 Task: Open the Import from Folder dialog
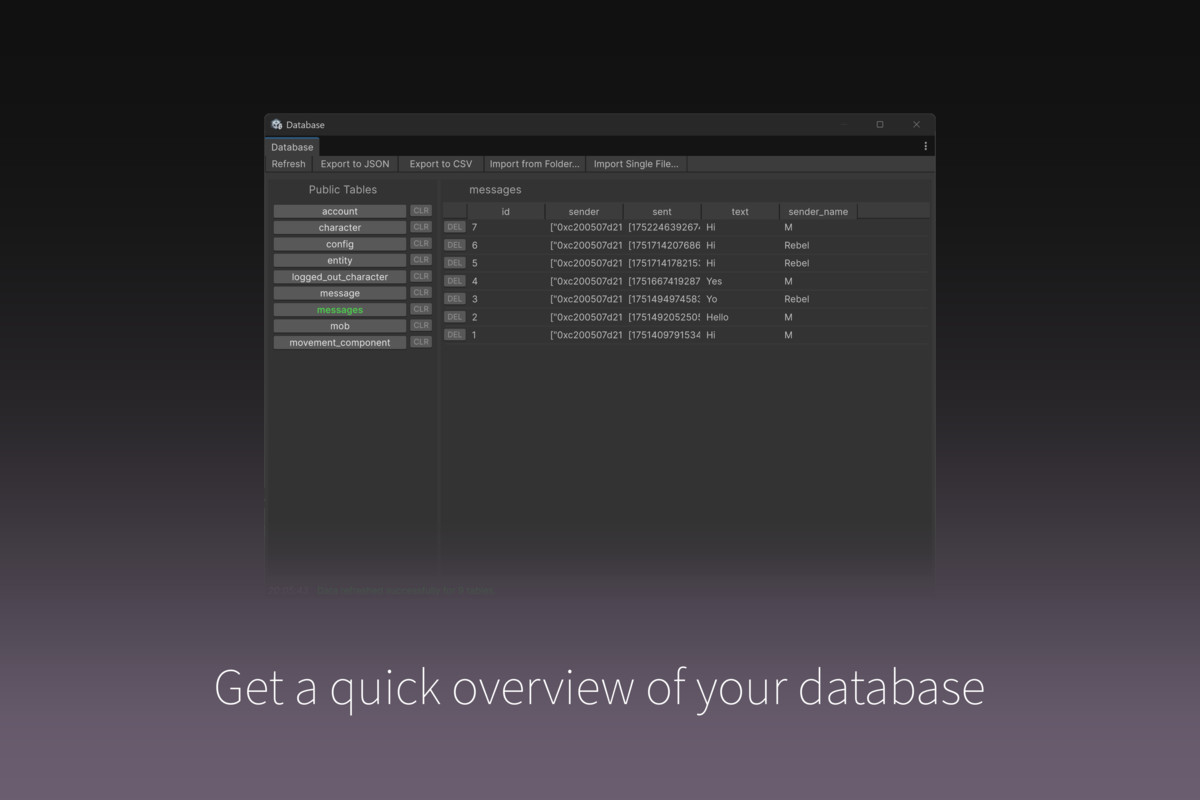pyautogui.click(x=534, y=163)
